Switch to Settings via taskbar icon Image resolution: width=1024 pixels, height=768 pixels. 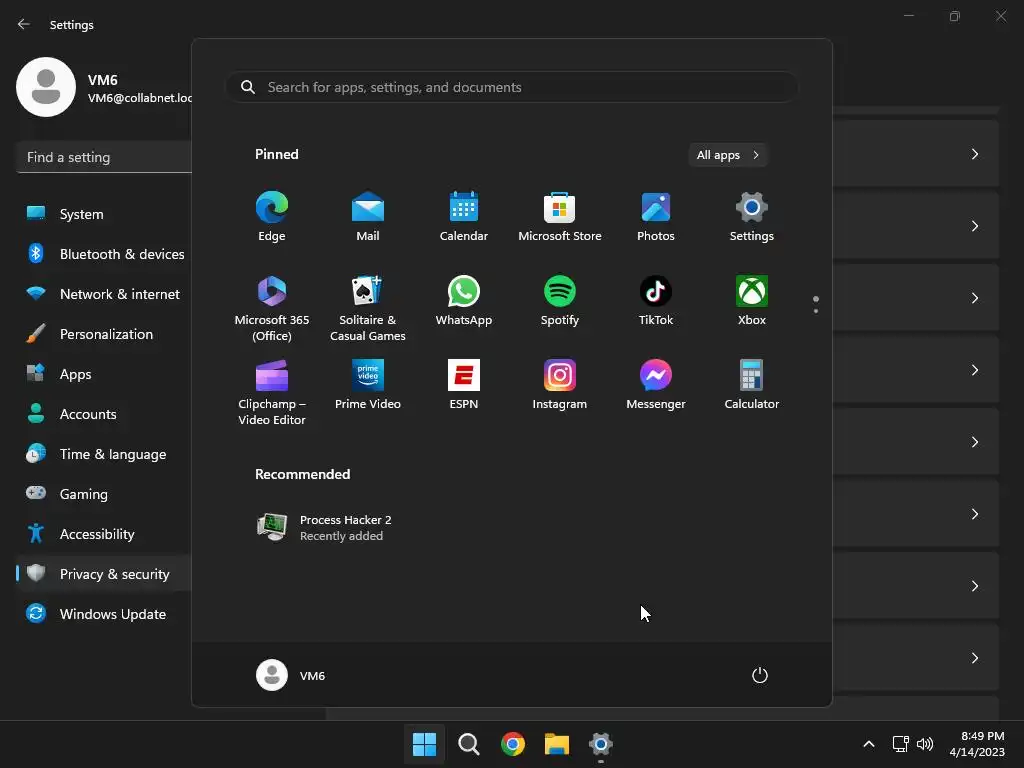(601, 744)
